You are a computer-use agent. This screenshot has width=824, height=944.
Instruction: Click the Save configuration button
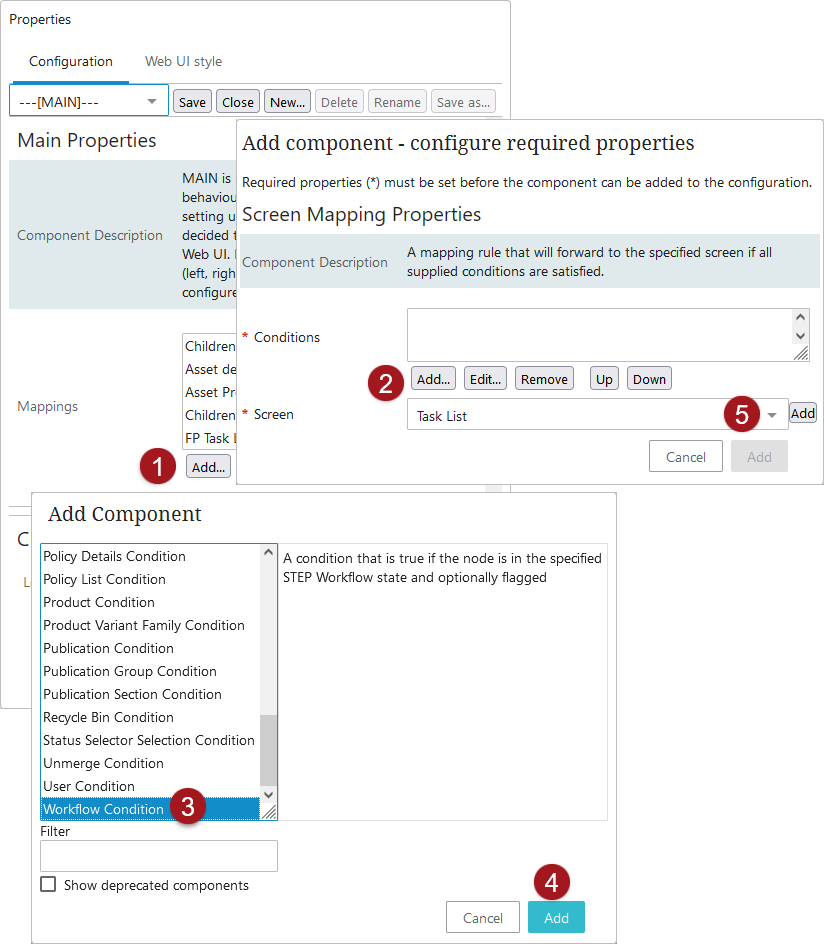click(x=192, y=102)
